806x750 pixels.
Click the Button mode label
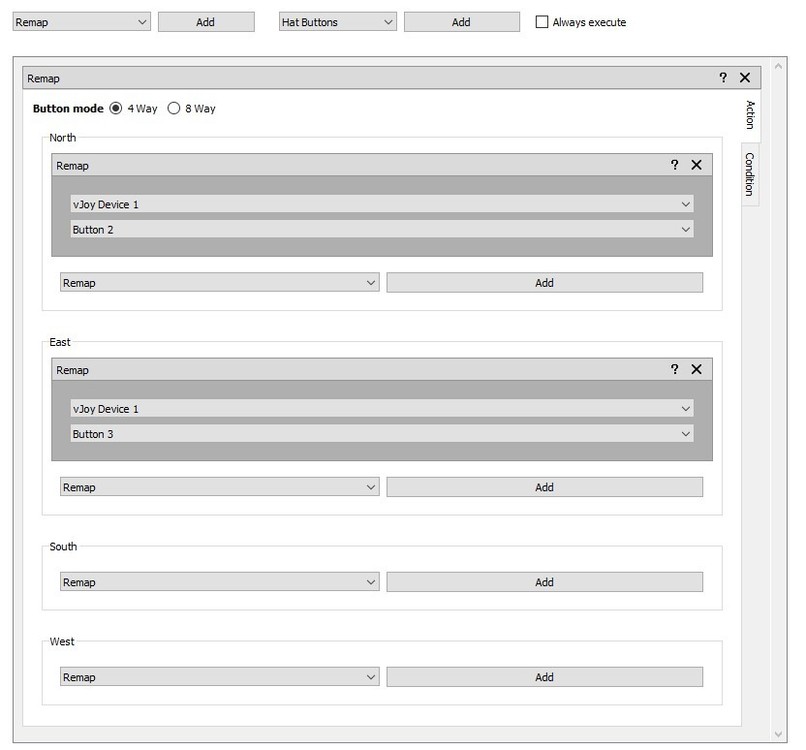coord(68,108)
